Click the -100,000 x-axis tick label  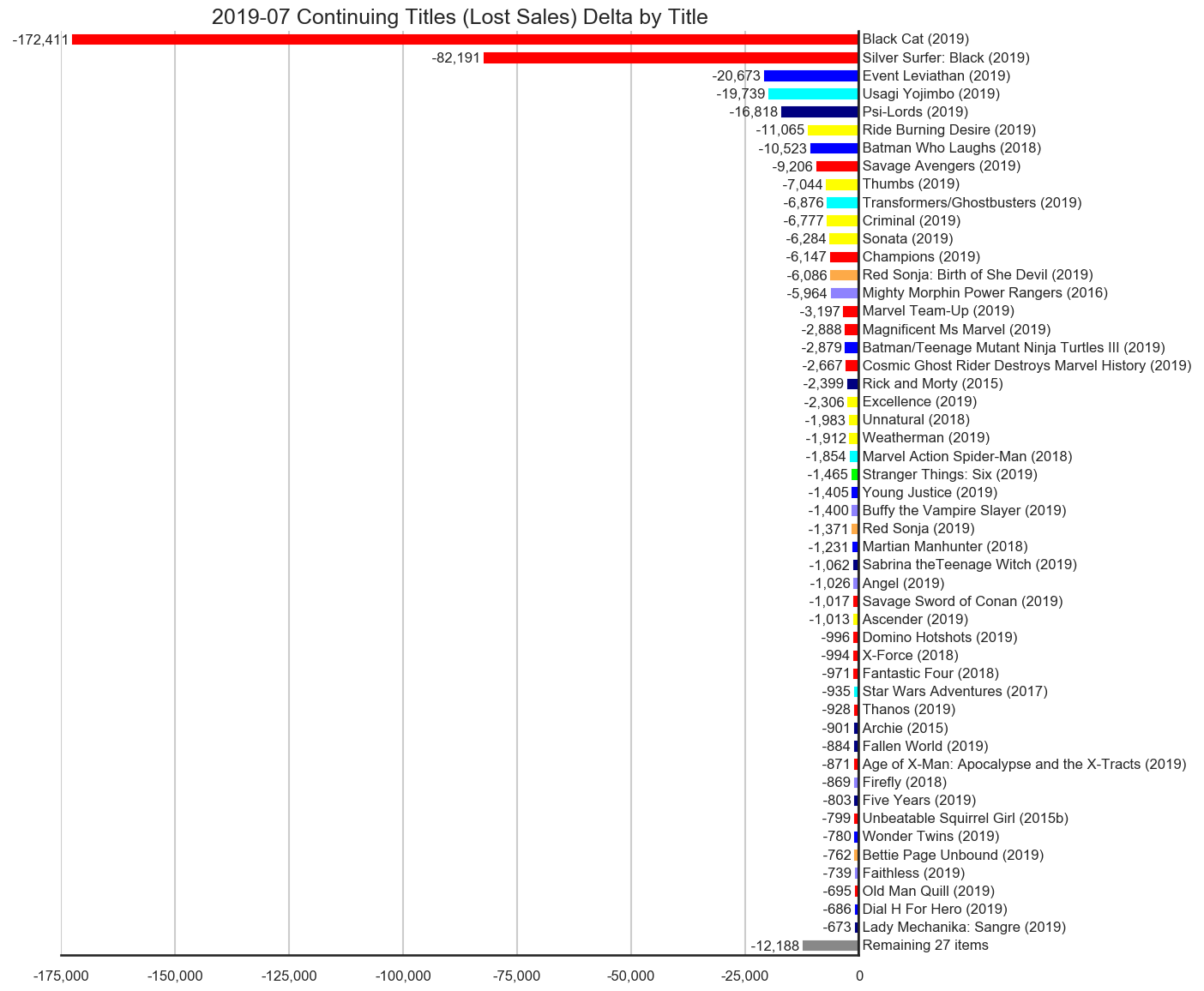click(402, 976)
